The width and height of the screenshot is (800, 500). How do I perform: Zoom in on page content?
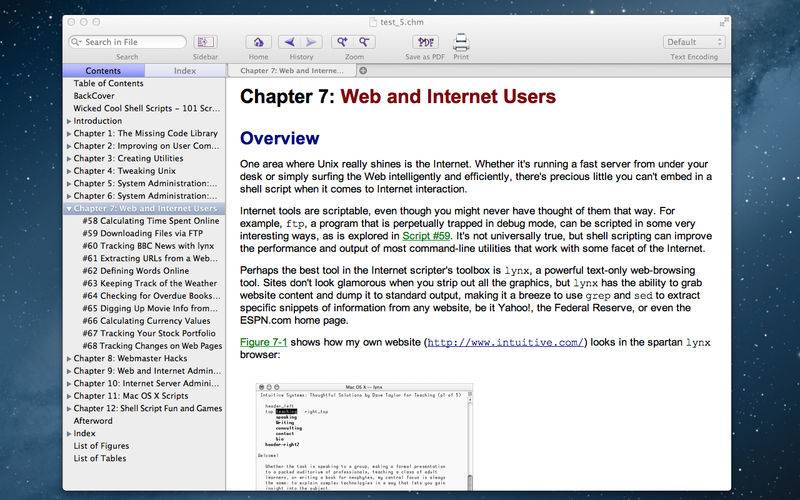pos(342,42)
